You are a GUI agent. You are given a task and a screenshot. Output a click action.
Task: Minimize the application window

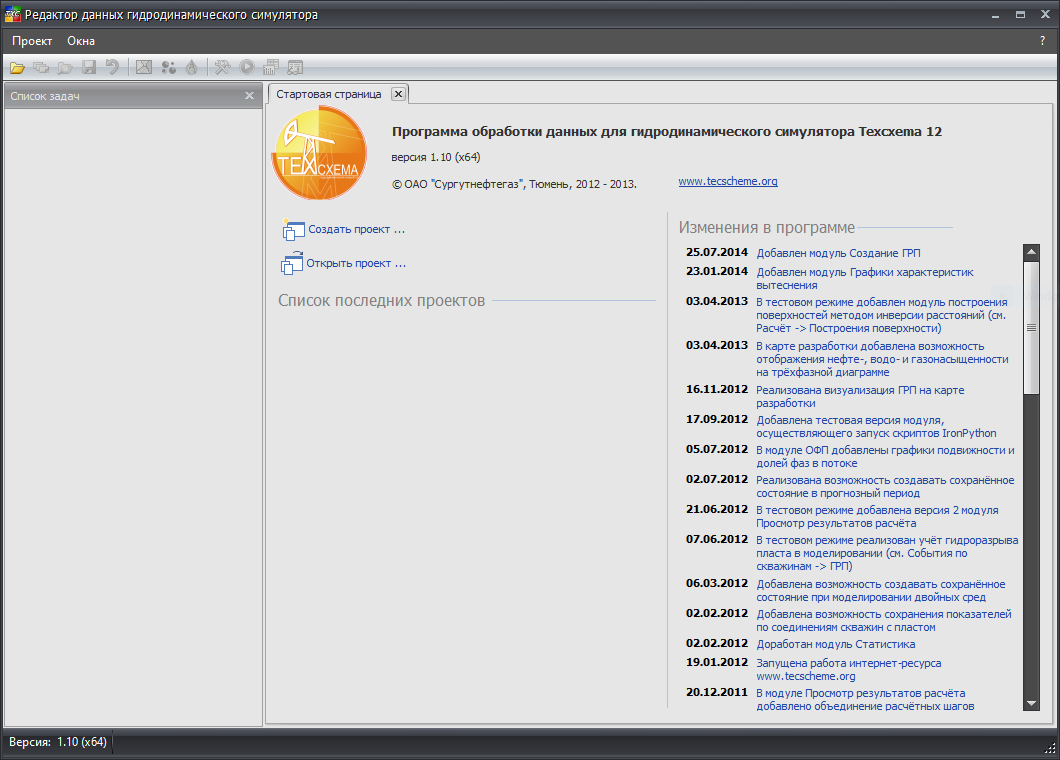(x=995, y=15)
